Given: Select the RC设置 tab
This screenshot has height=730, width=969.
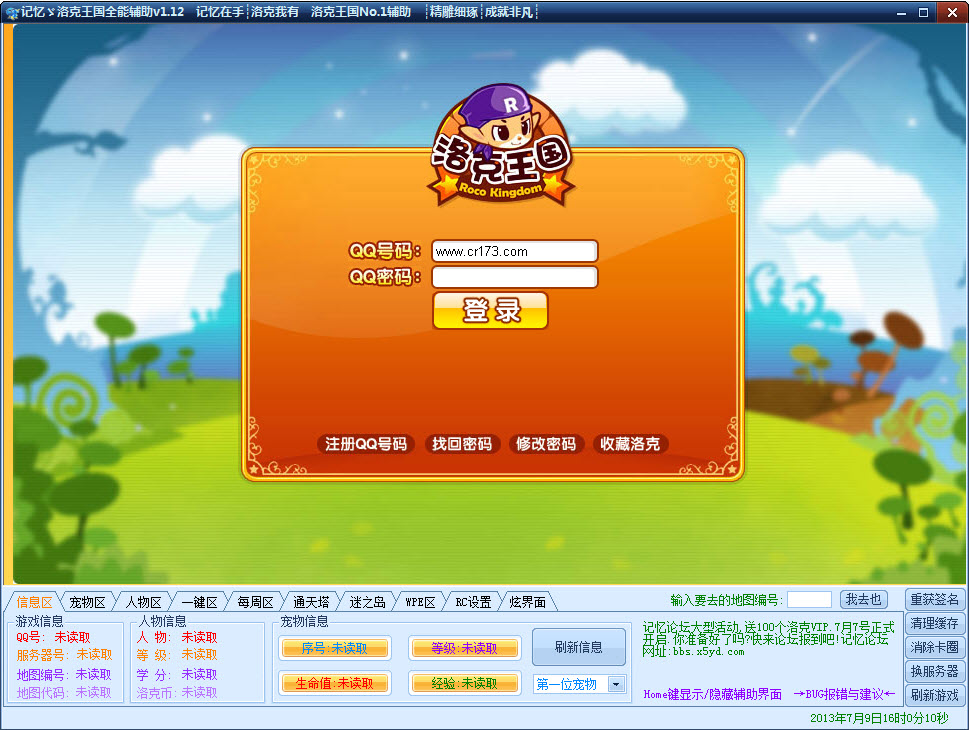Looking at the screenshot, I should click(473, 602).
